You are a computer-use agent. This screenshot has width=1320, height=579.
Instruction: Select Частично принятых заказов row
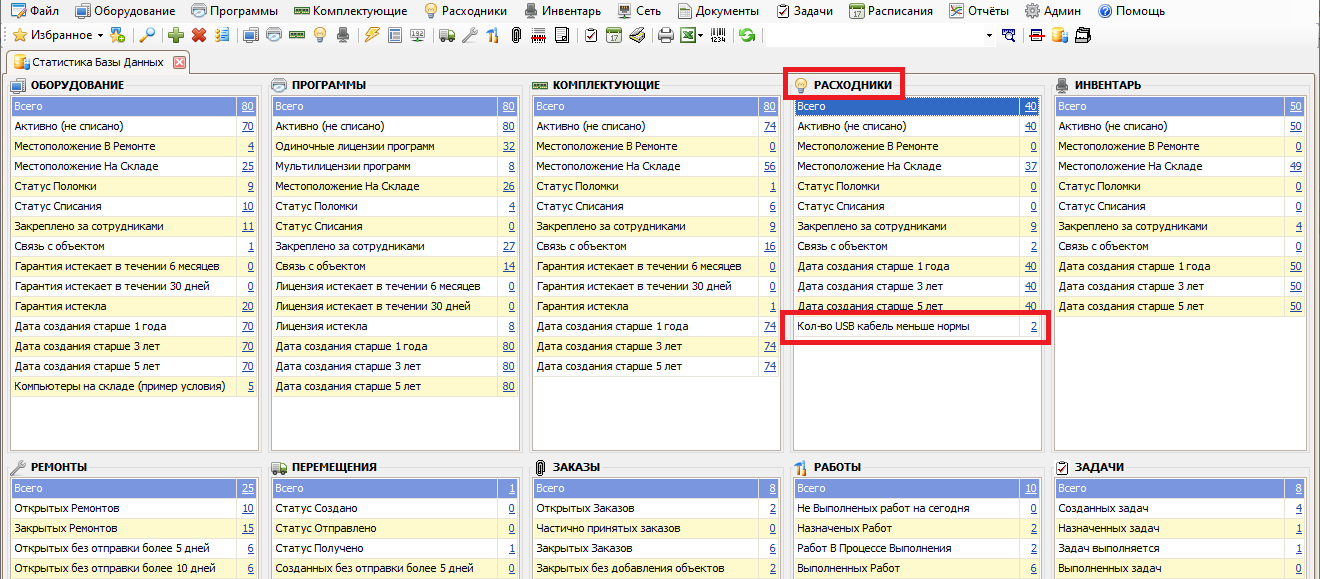(656, 528)
